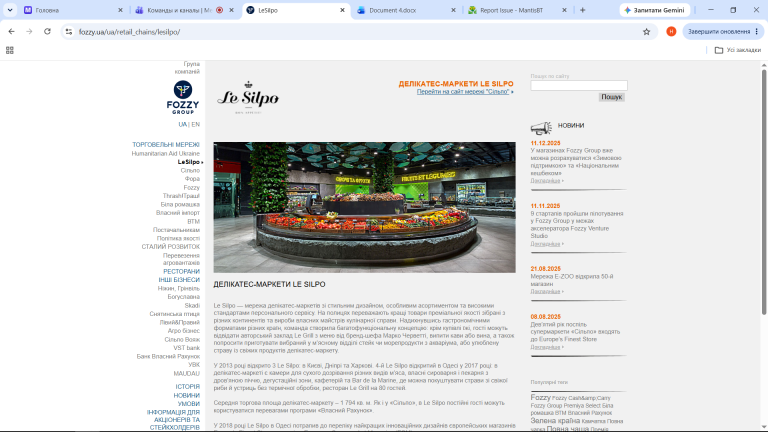Image resolution: width=768 pixels, height=432 pixels.
Task: Close the Головна tab
Action: (x=120, y=10)
